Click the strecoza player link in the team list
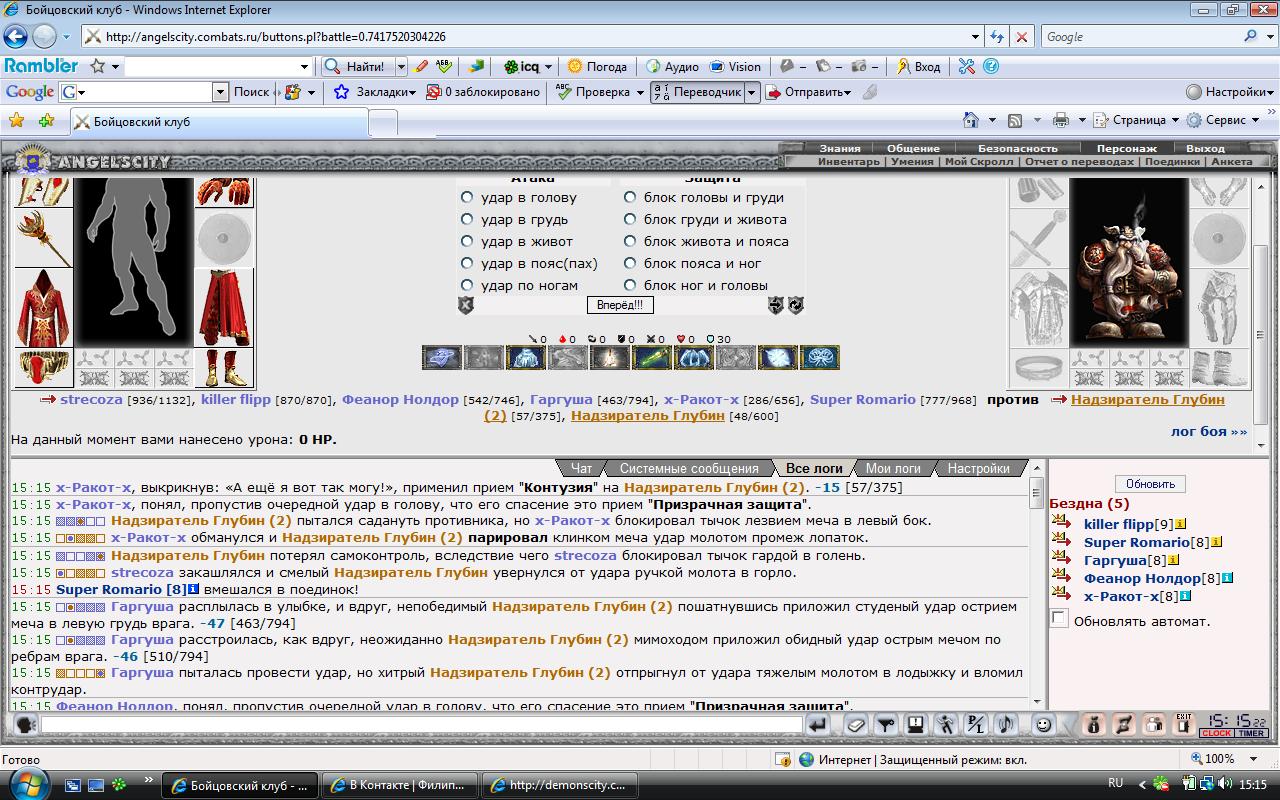 [x=91, y=399]
